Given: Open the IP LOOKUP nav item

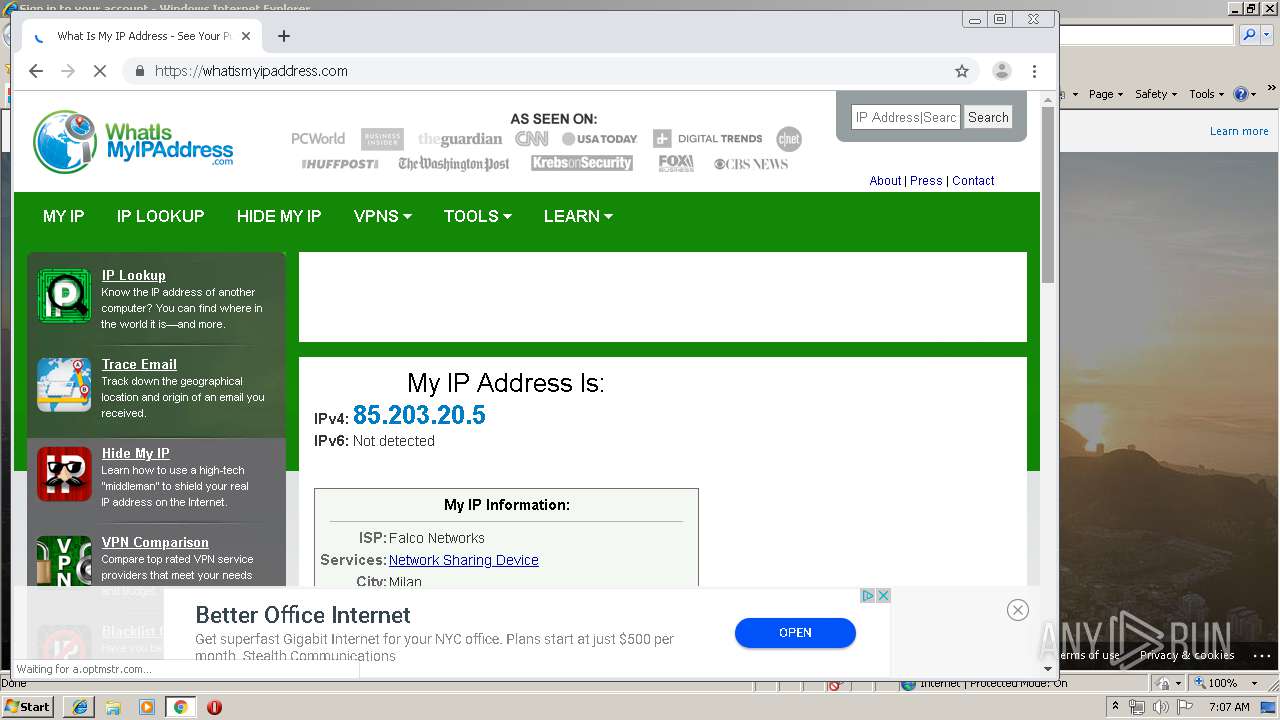Looking at the screenshot, I should point(160,216).
